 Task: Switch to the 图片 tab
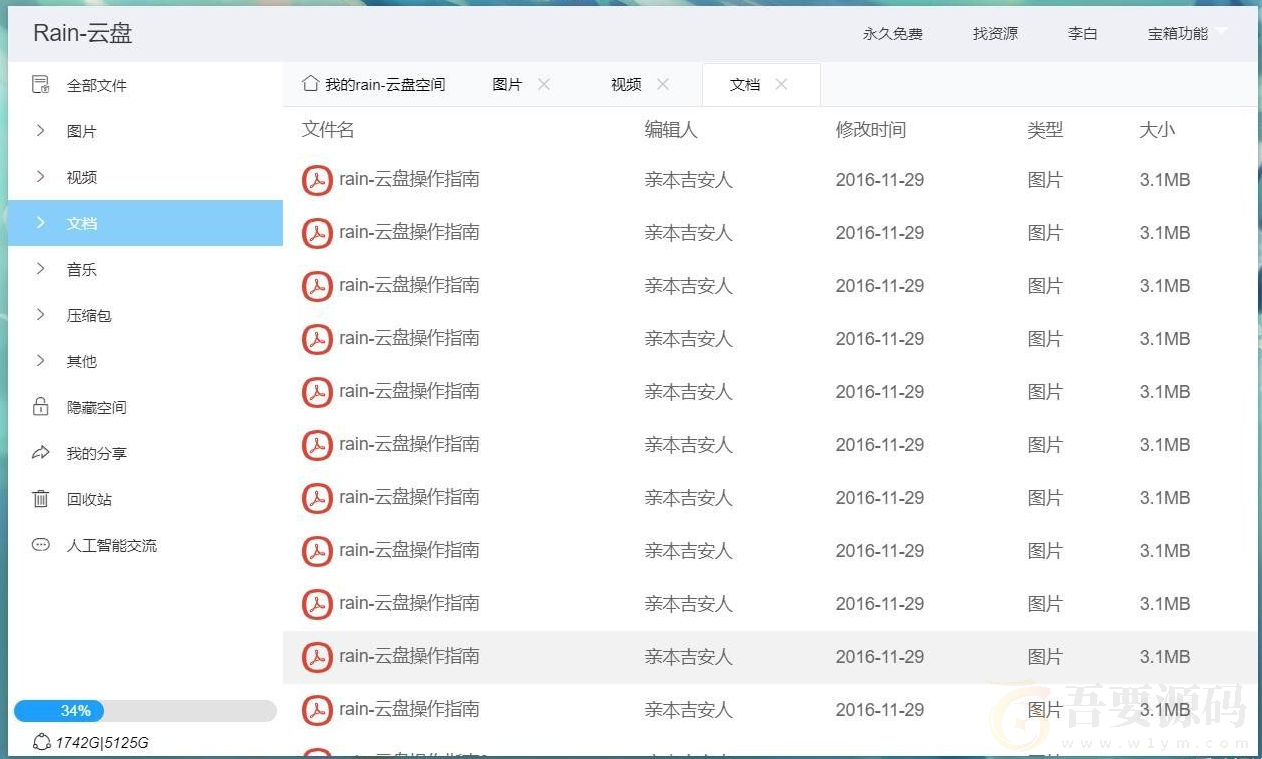tap(507, 85)
